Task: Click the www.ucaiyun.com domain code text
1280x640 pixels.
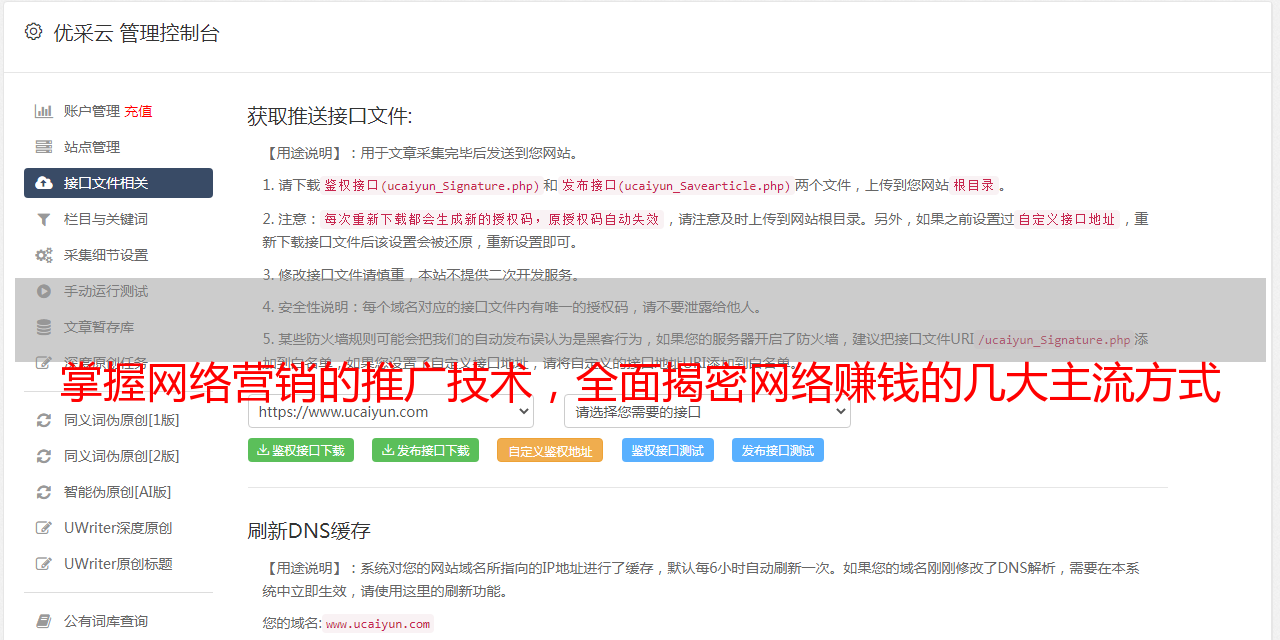Action: point(378,624)
